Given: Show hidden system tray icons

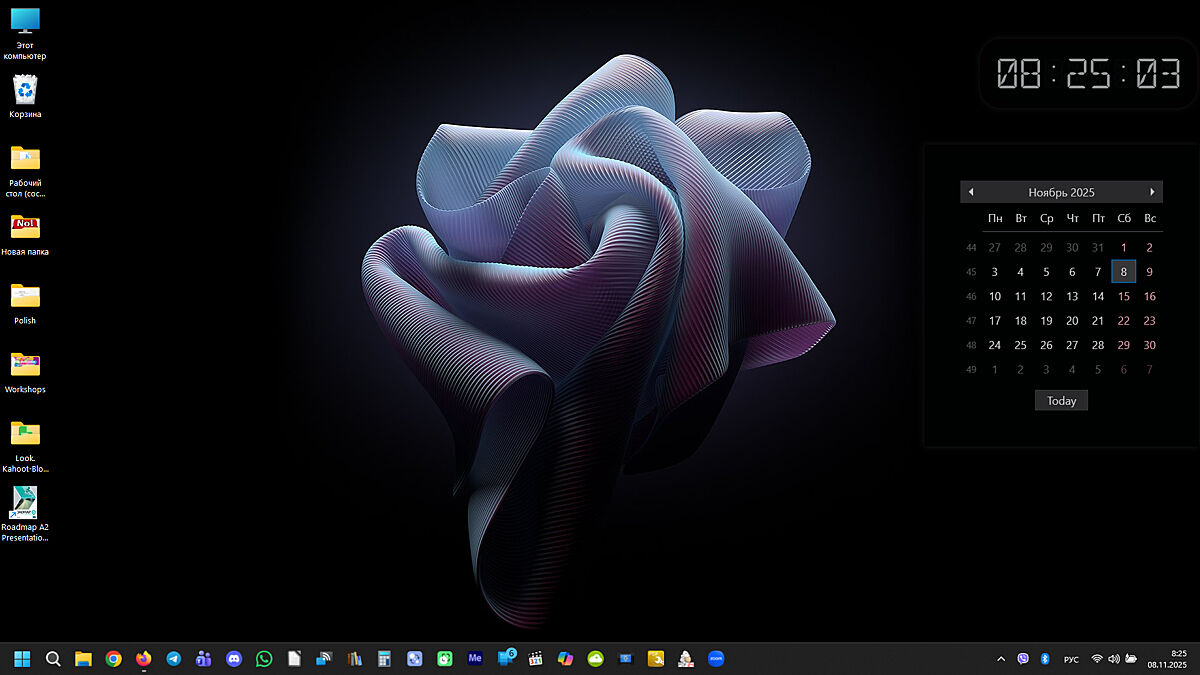Looking at the screenshot, I should [x=1001, y=659].
